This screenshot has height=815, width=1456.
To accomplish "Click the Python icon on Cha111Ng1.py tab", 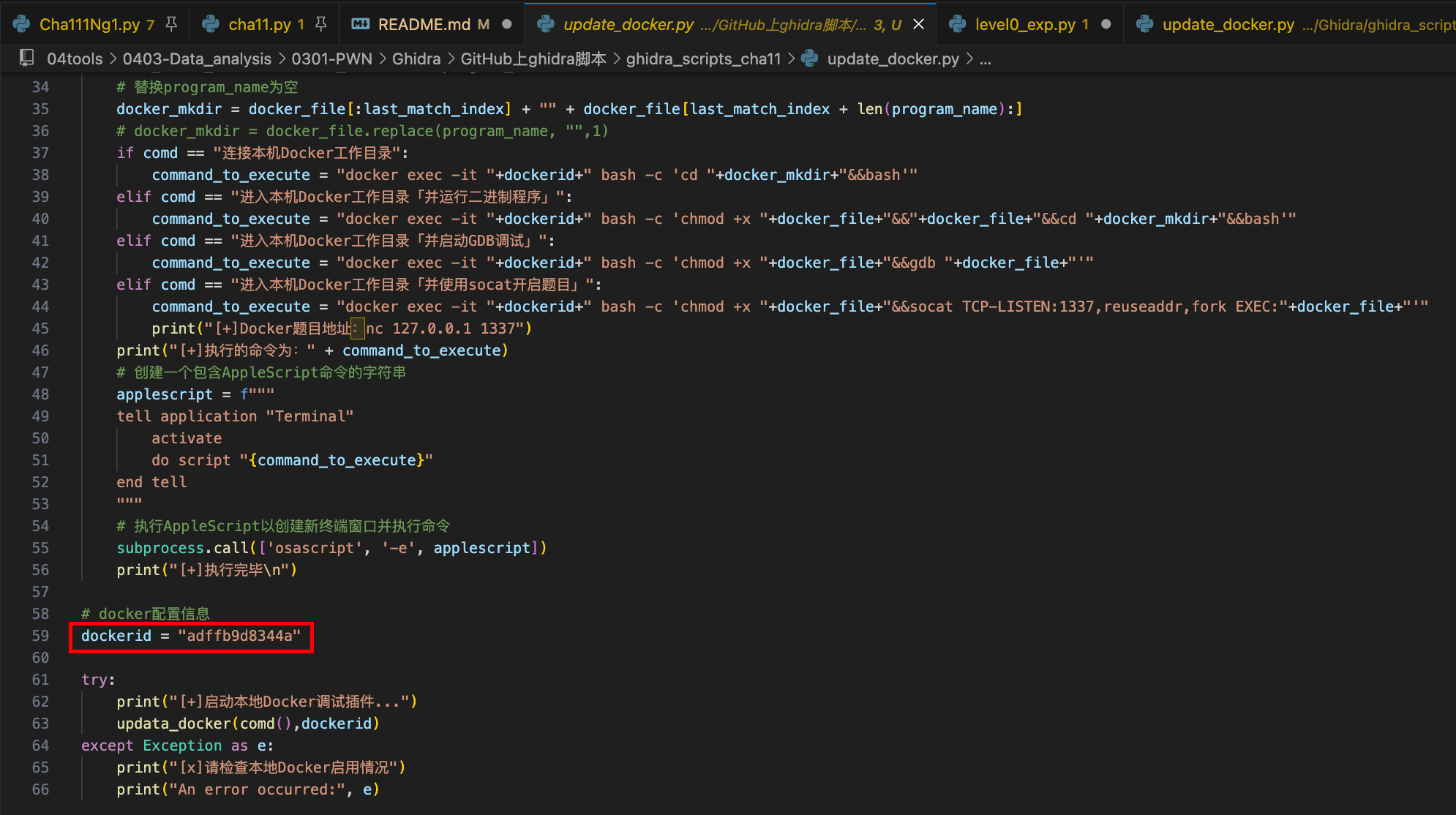I will (22, 24).
